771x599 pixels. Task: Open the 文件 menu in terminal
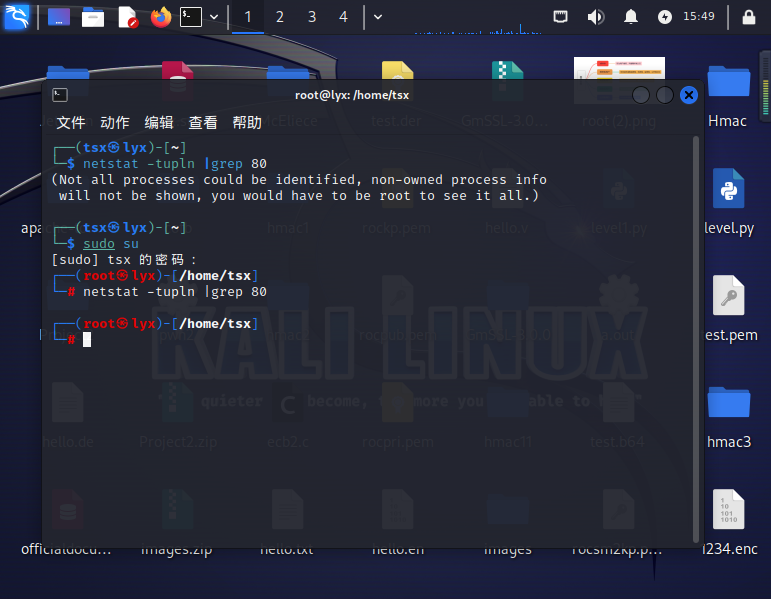71,122
